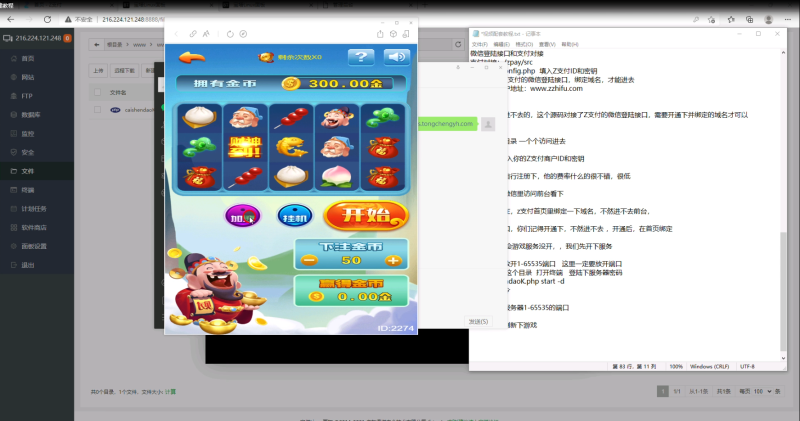Viewport: 800px width, 421px height.
Task: Increase bet with the plus button
Action: 393,261
